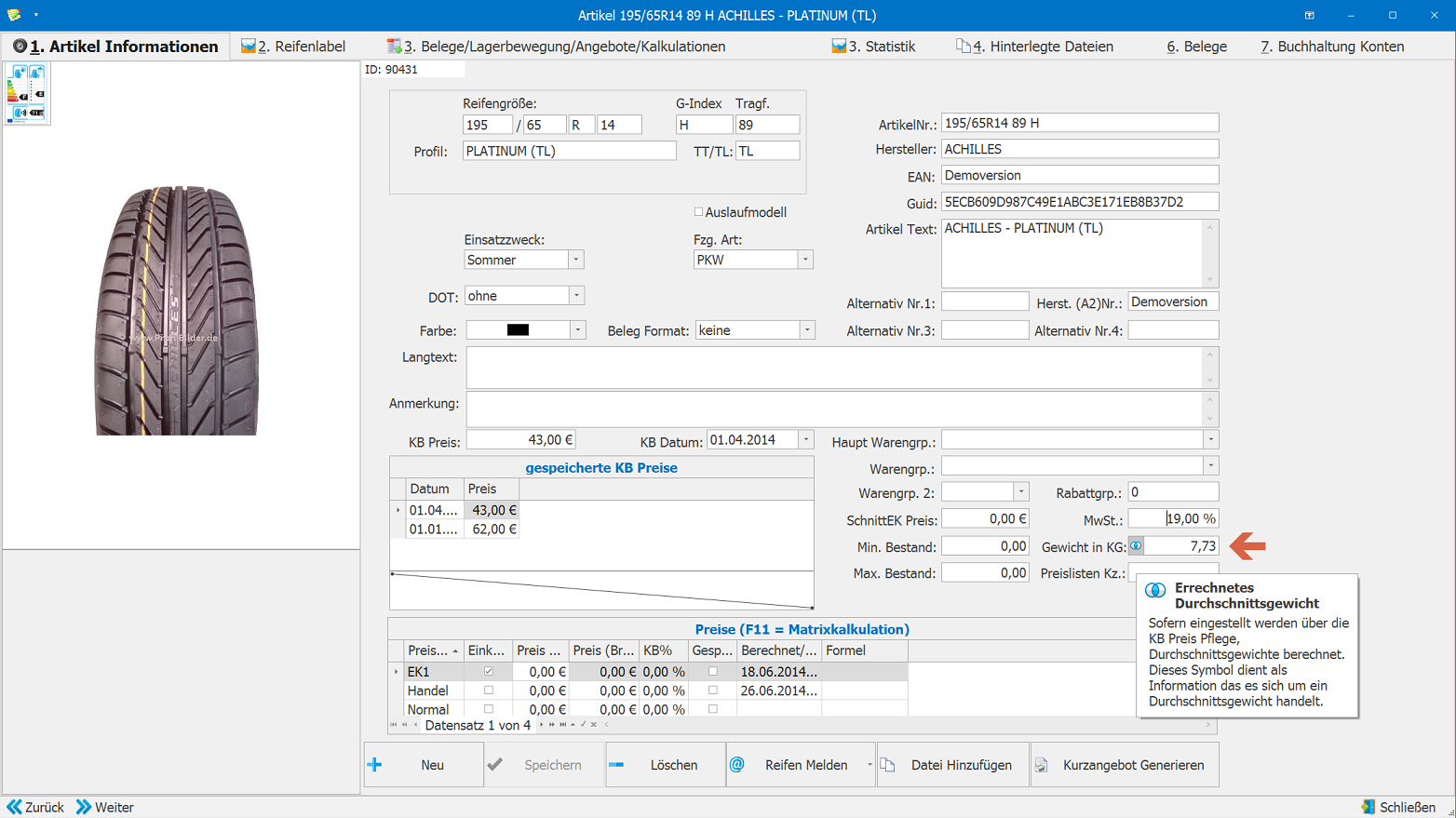This screenshot has width=1456, height=818.
Task: Click the file icon on Datei Hinzufügen
Action: (x=887, y=765)
